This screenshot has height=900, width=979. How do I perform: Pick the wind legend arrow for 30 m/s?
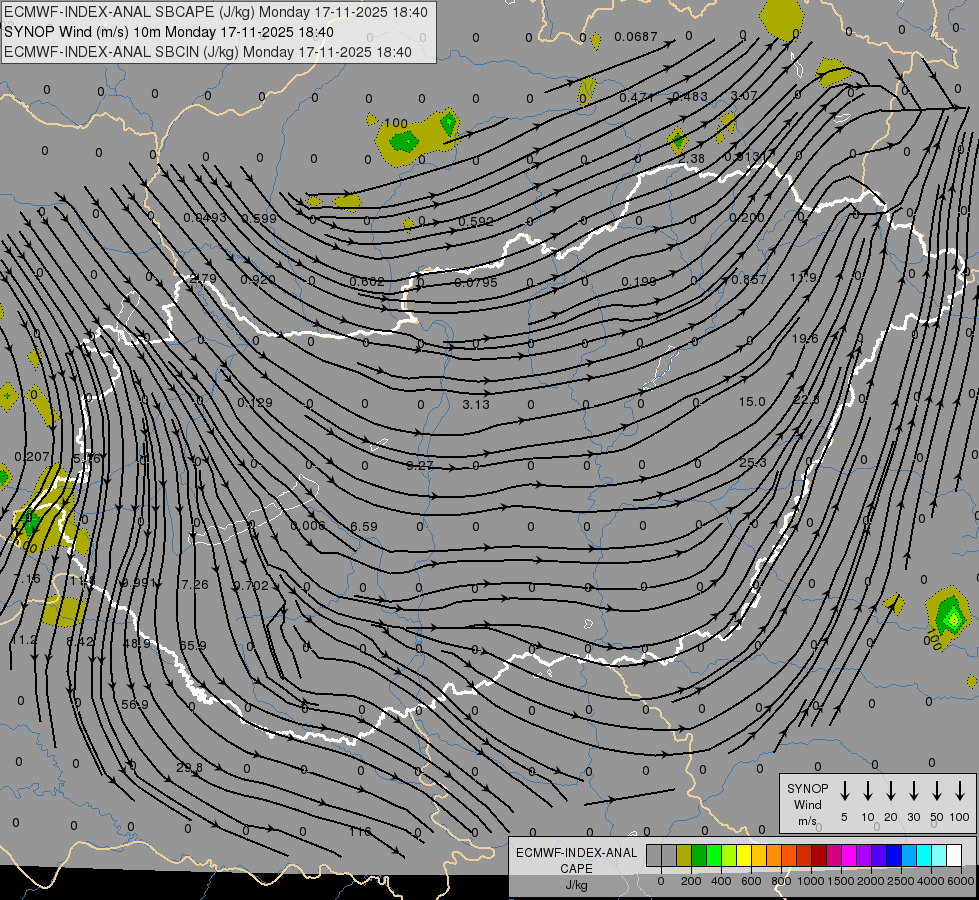(x=914, y=791)
